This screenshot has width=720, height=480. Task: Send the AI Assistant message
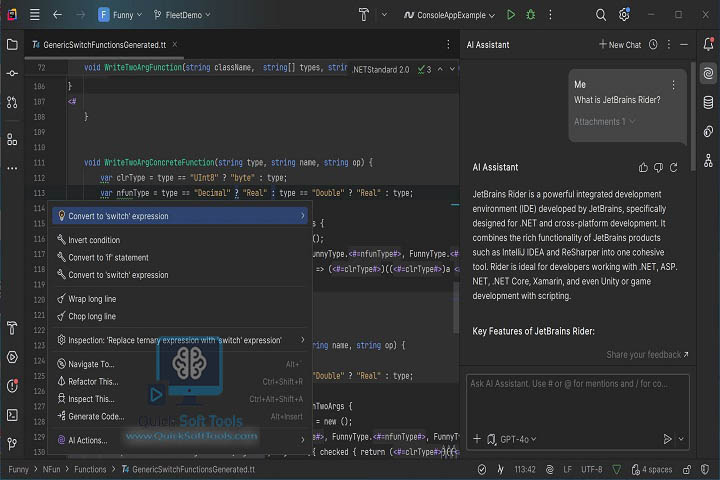pos(667,440)
